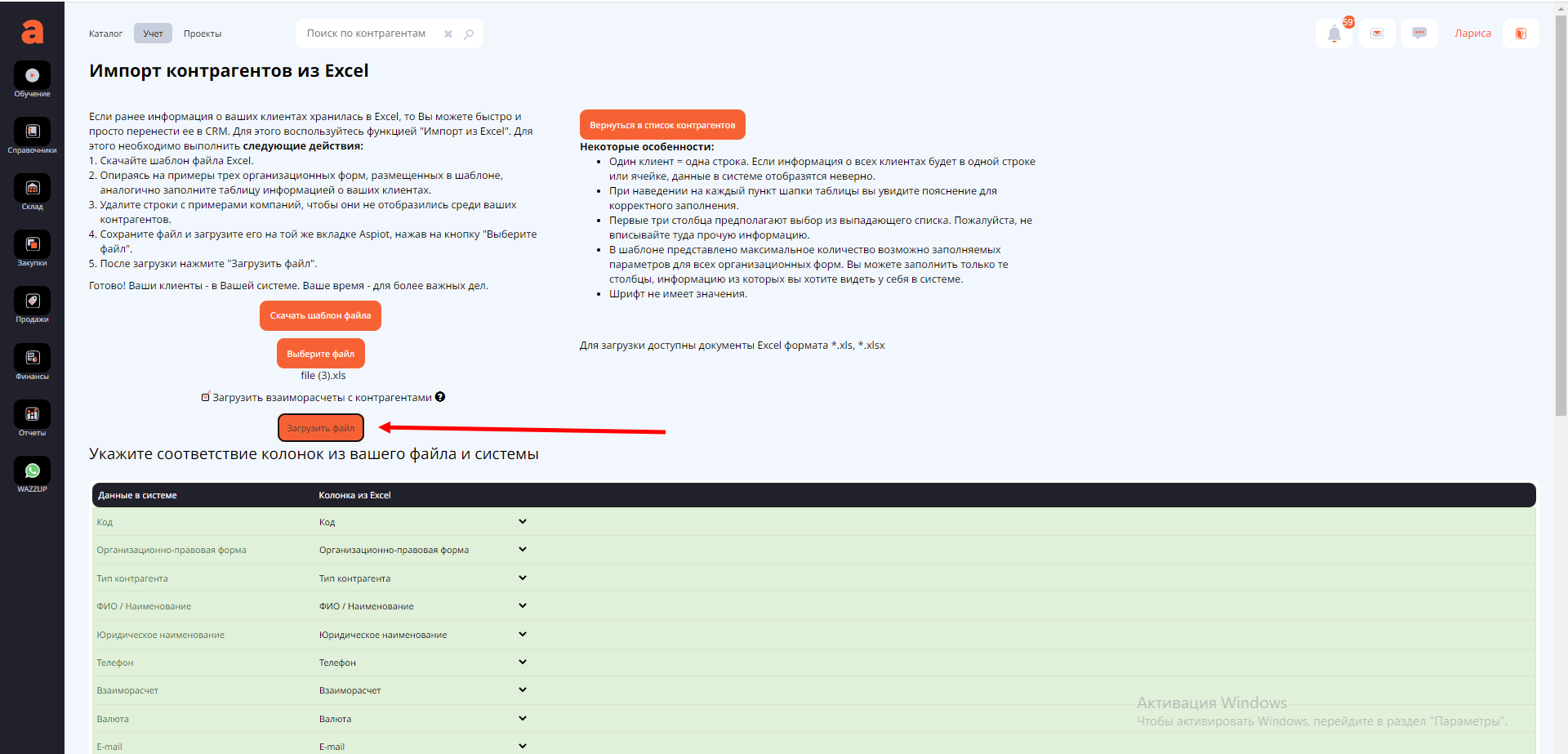Open the Отчеты sidebar section
Screen dimensions: 1568x754
32,415
